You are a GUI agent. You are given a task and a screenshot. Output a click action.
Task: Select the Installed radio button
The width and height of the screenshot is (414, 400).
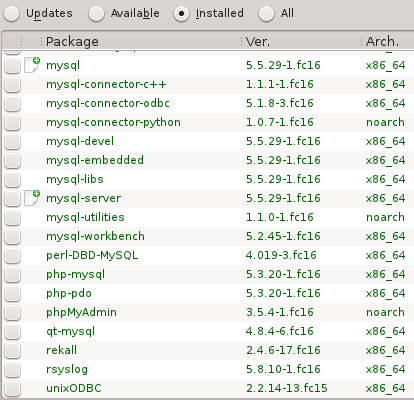[182, 14]
